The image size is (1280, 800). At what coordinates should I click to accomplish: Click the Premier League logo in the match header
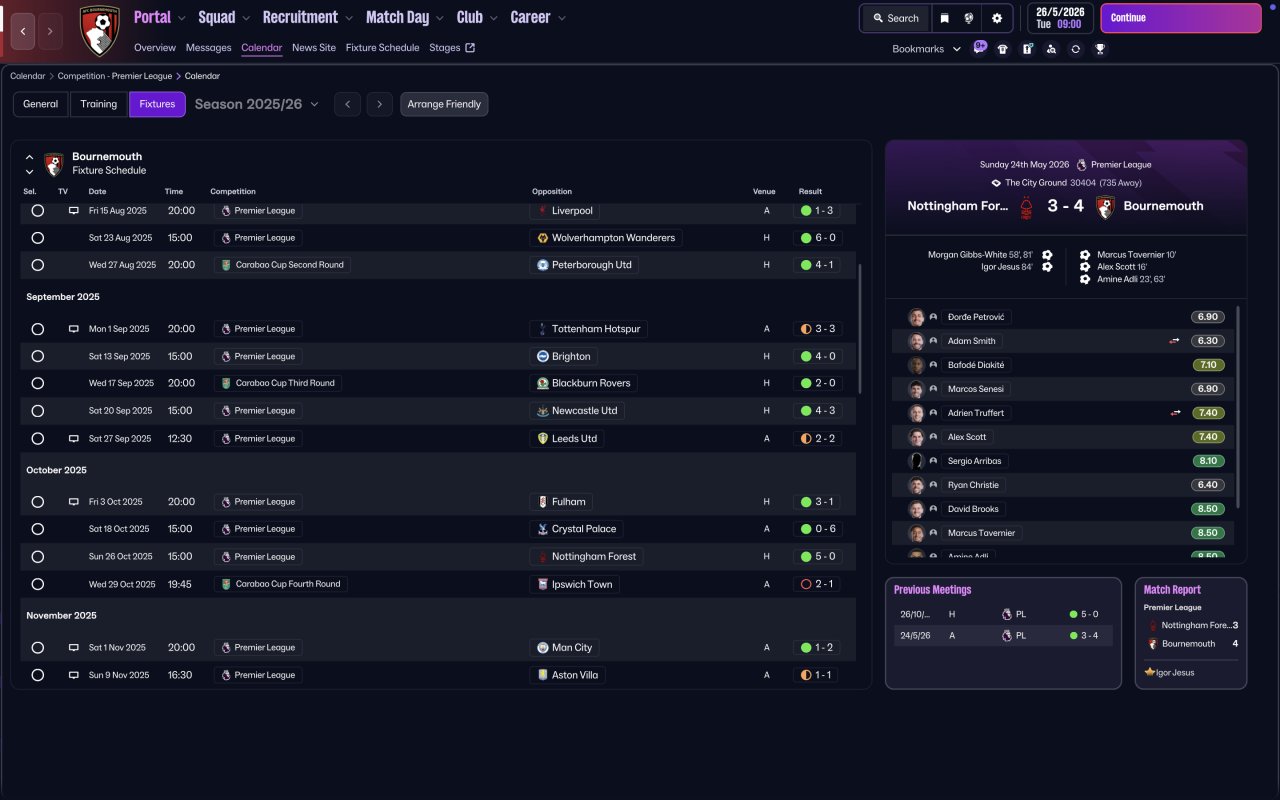(x=1081, y=165)
